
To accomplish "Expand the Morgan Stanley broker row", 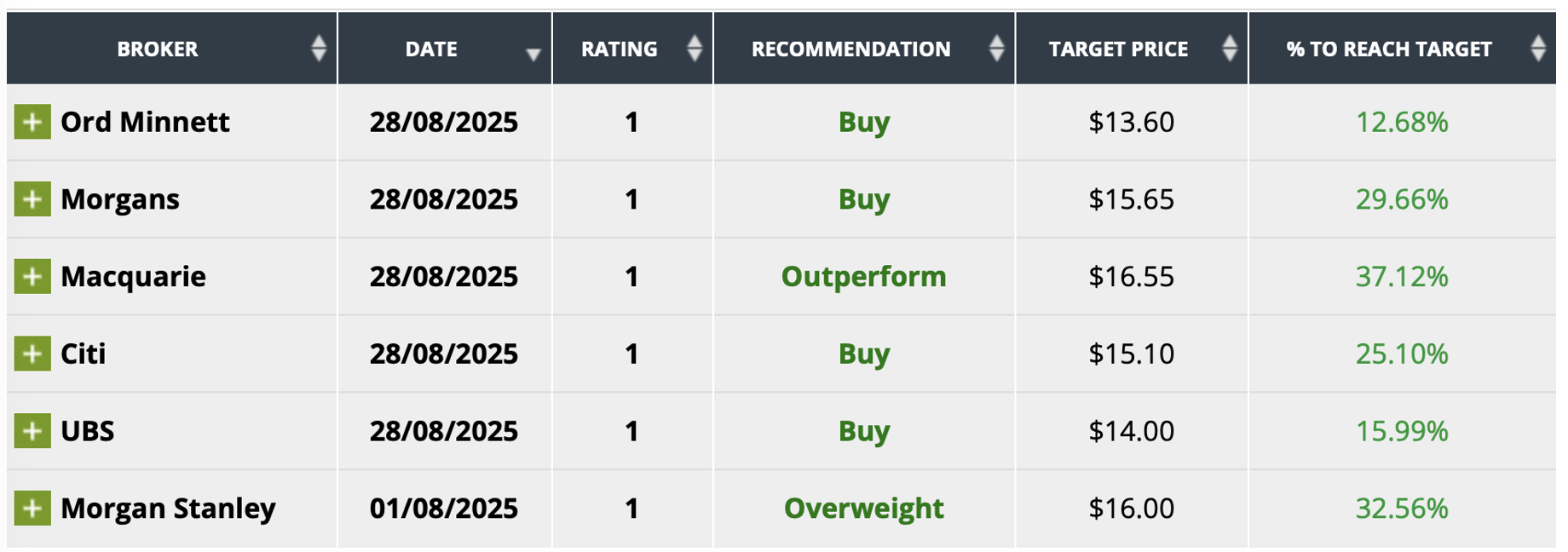I will [x=32, y=509].
